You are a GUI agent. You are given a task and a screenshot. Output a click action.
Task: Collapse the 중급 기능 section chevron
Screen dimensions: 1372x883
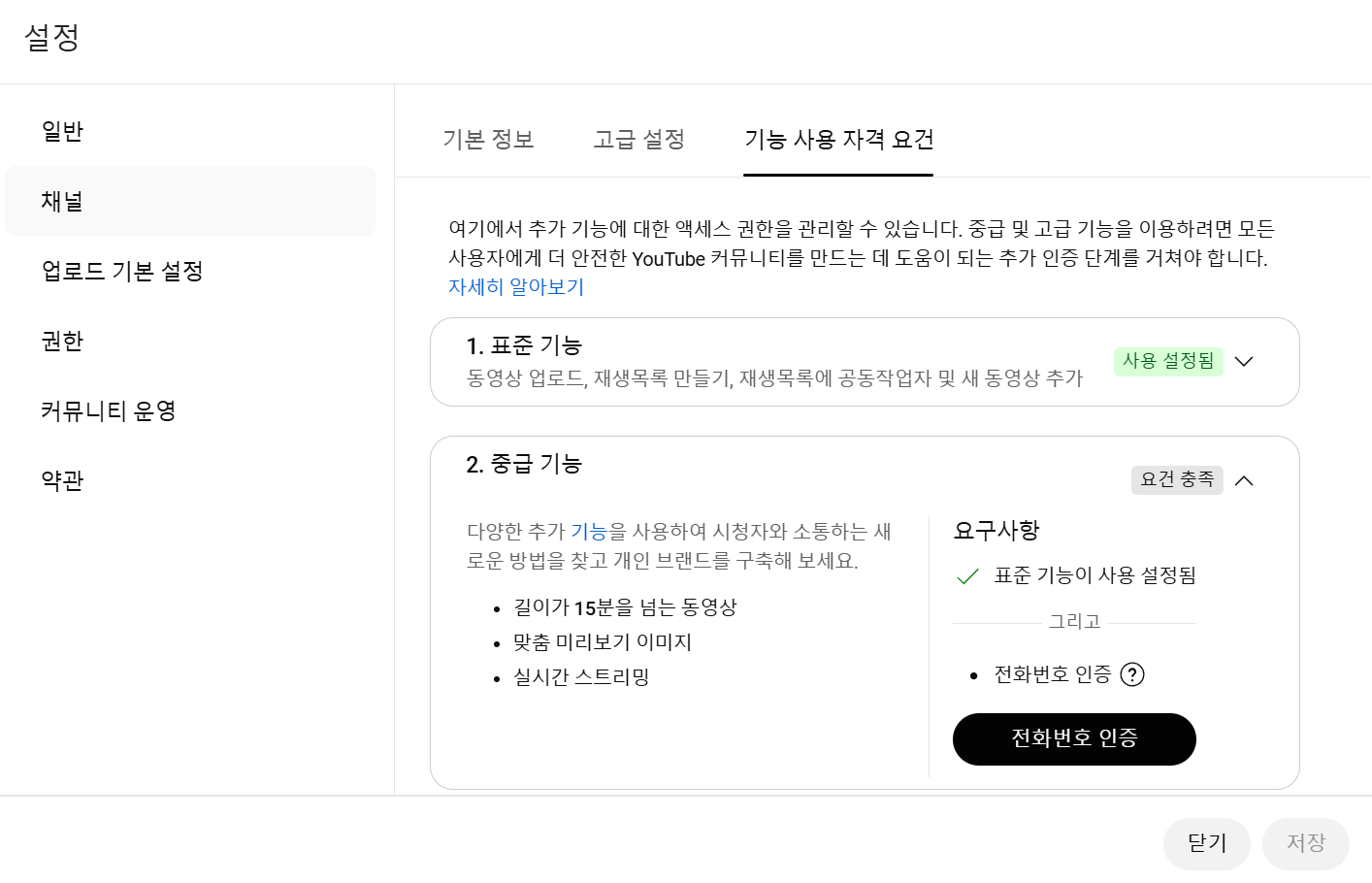tap(1244, 480)
